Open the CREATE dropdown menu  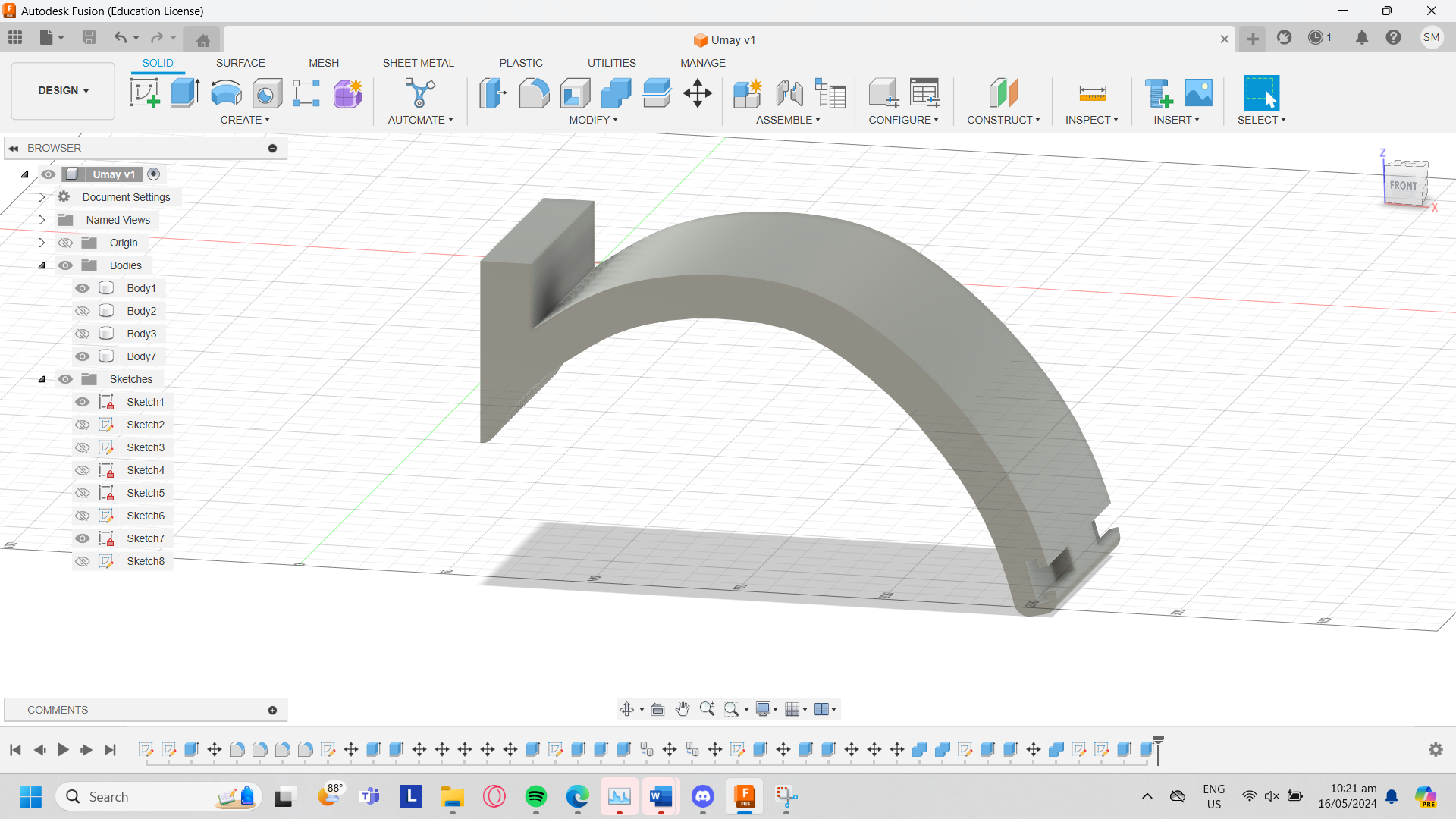point(245,120)
